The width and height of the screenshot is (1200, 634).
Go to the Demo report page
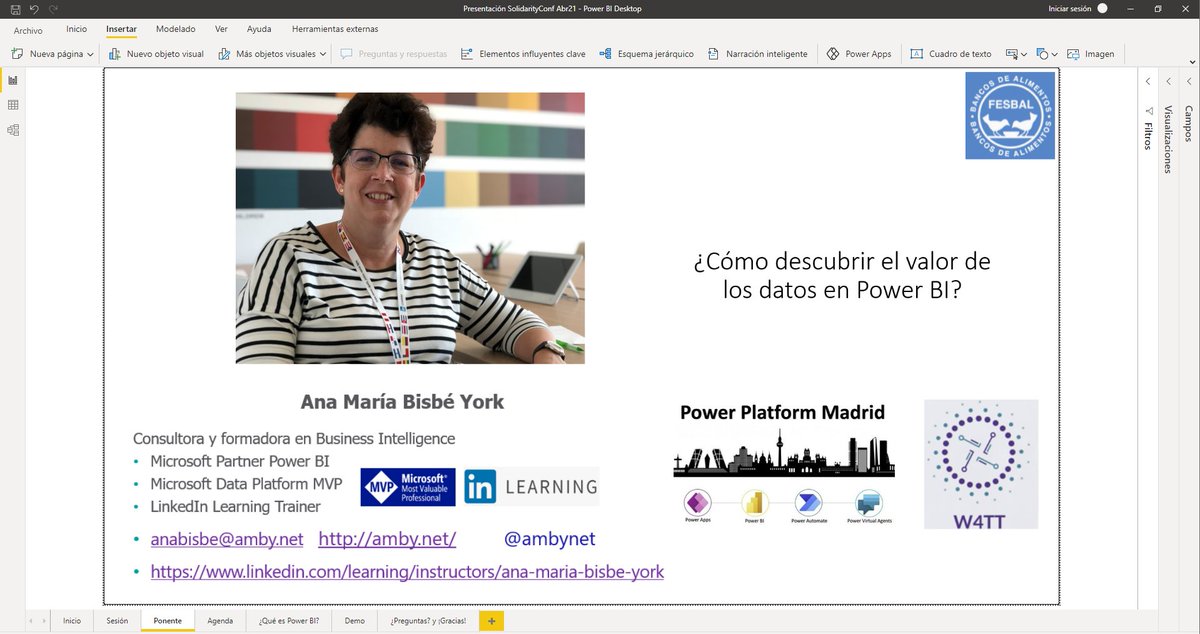click(x=355, y=621)
